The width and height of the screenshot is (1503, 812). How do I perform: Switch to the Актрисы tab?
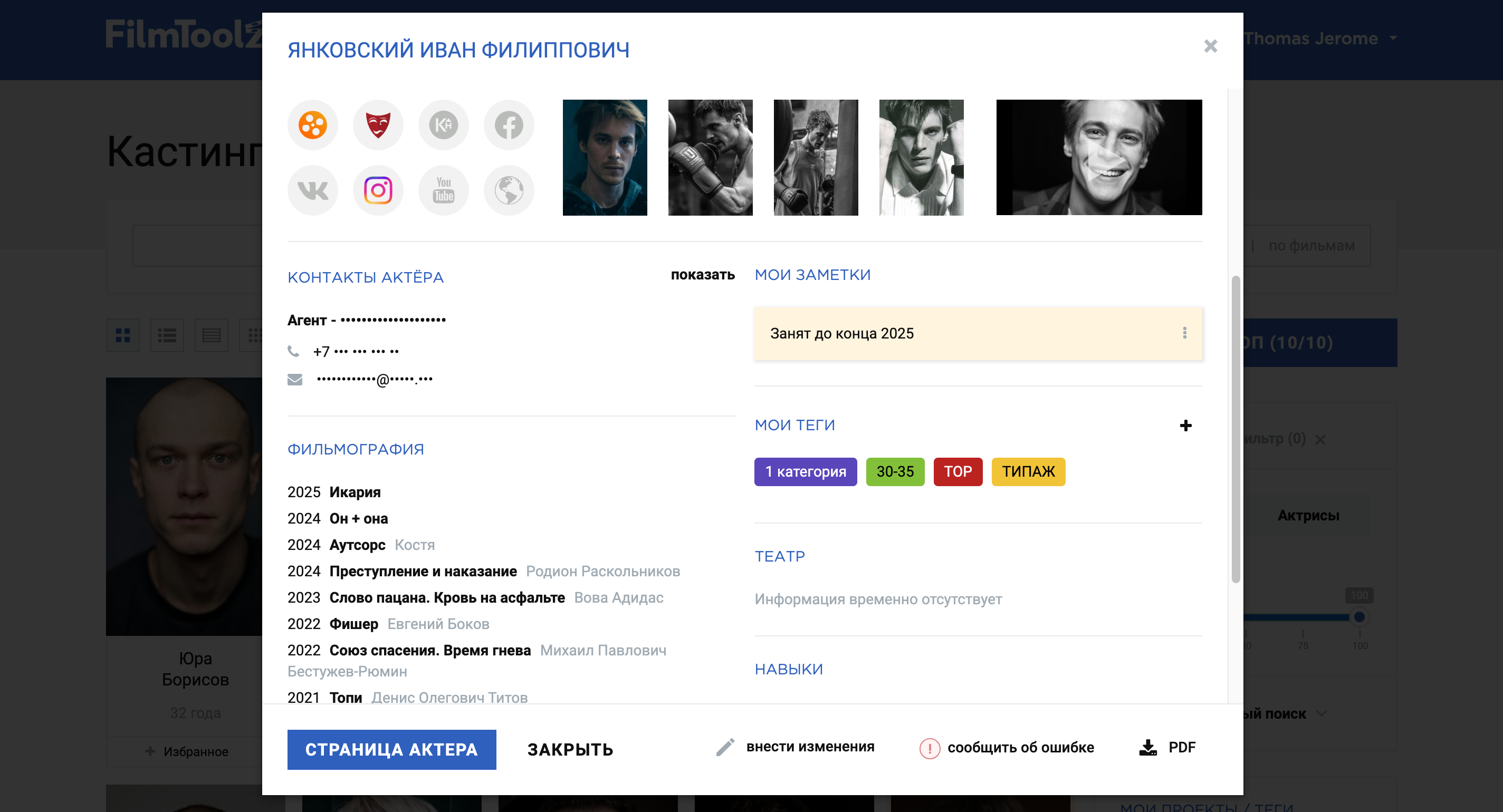[x=1308, y=516]
